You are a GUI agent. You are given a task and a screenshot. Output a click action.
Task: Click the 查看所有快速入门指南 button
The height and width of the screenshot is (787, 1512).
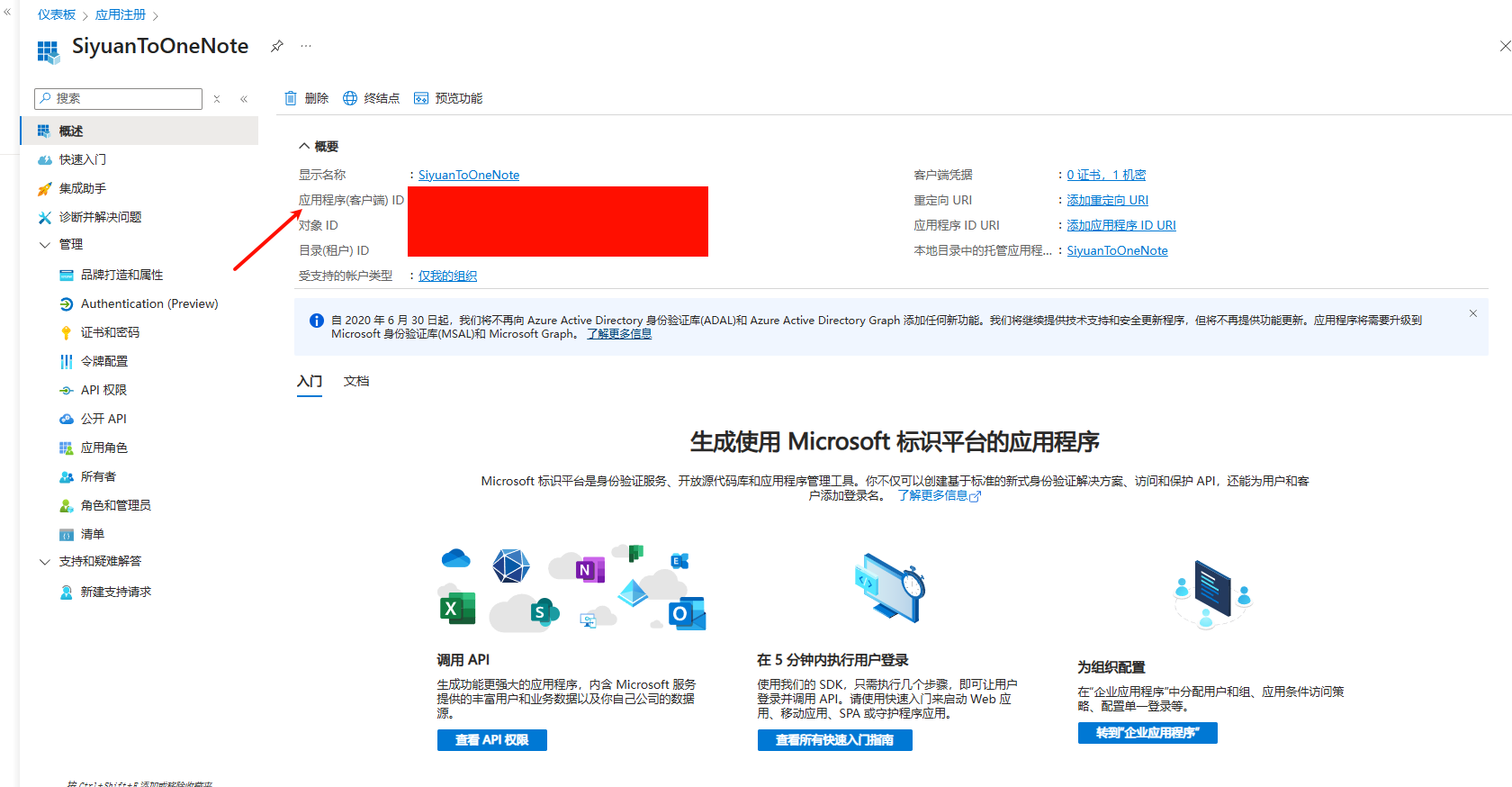835,740
